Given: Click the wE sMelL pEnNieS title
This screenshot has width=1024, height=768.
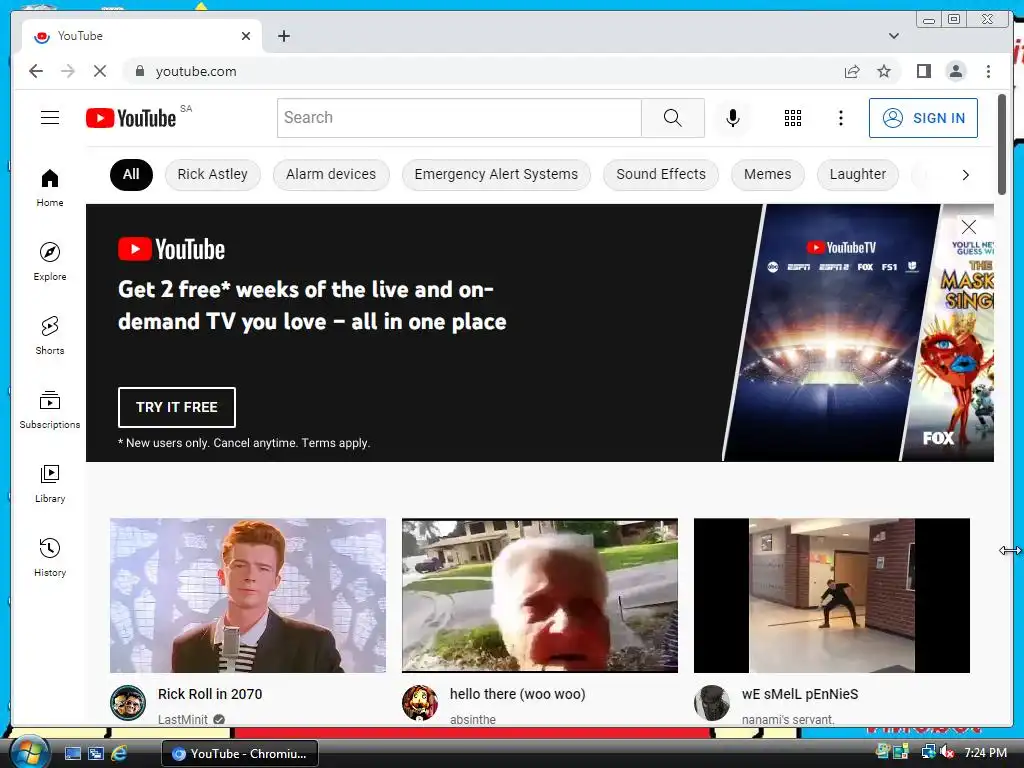Looking at the screenshot, I should click(x=800, y=694).
